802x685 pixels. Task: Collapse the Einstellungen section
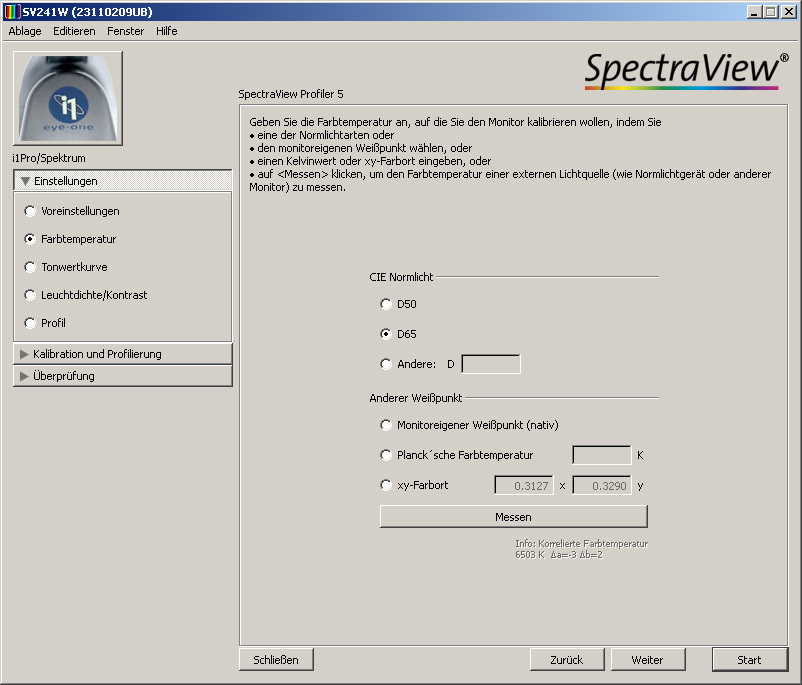click(123, 181)
